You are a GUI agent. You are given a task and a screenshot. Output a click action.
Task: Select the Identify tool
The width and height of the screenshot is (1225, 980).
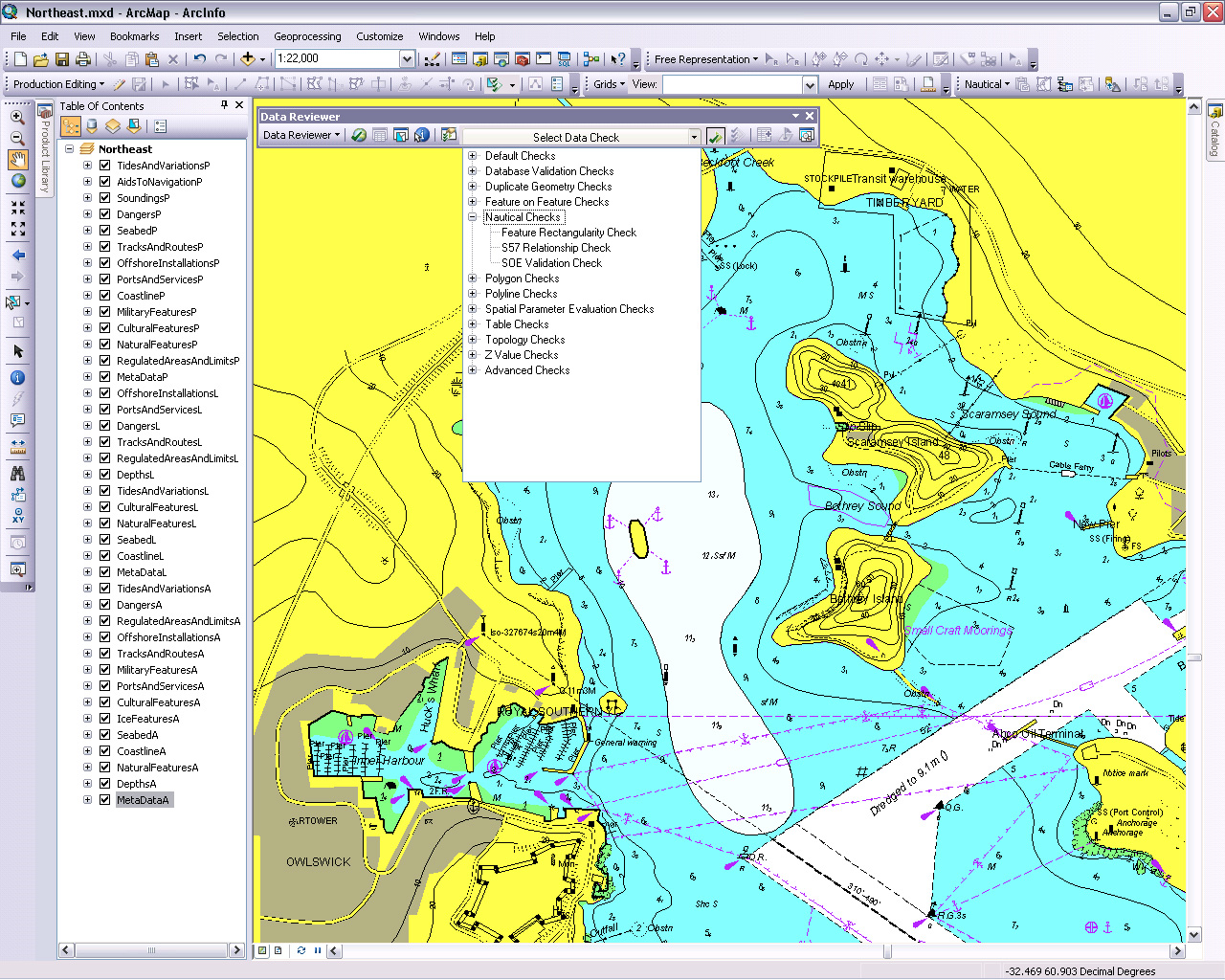(x=17, y=378)
